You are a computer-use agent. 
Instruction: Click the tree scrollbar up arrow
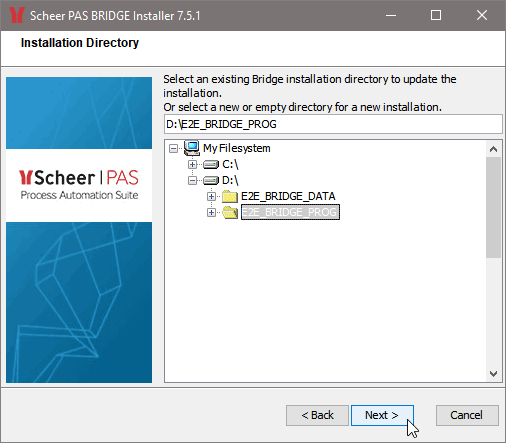[x=493, y=149]
